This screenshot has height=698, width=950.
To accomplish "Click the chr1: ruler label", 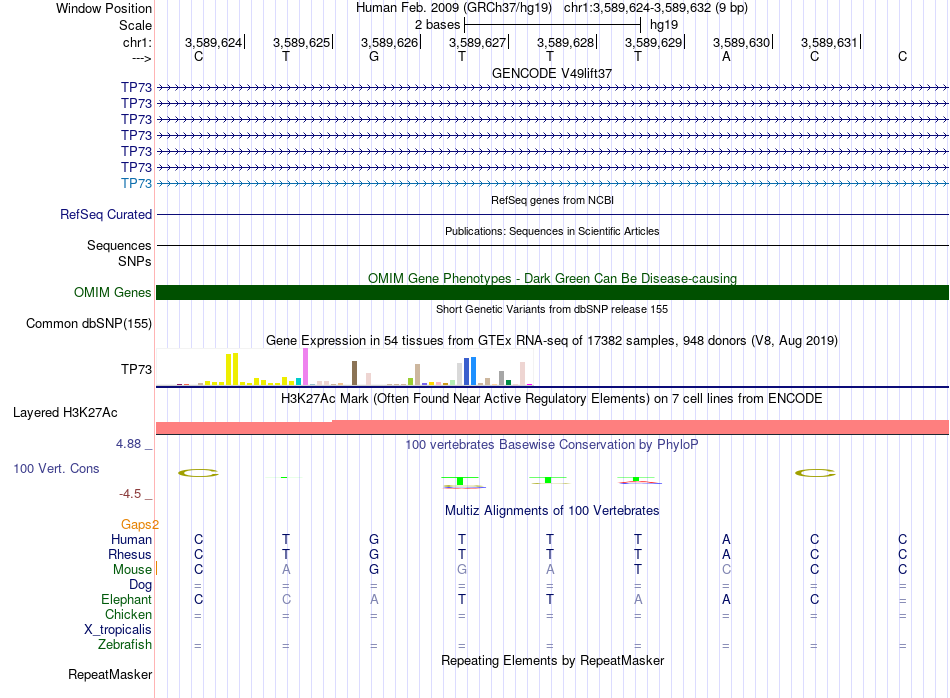I will (x=137, y=42).
